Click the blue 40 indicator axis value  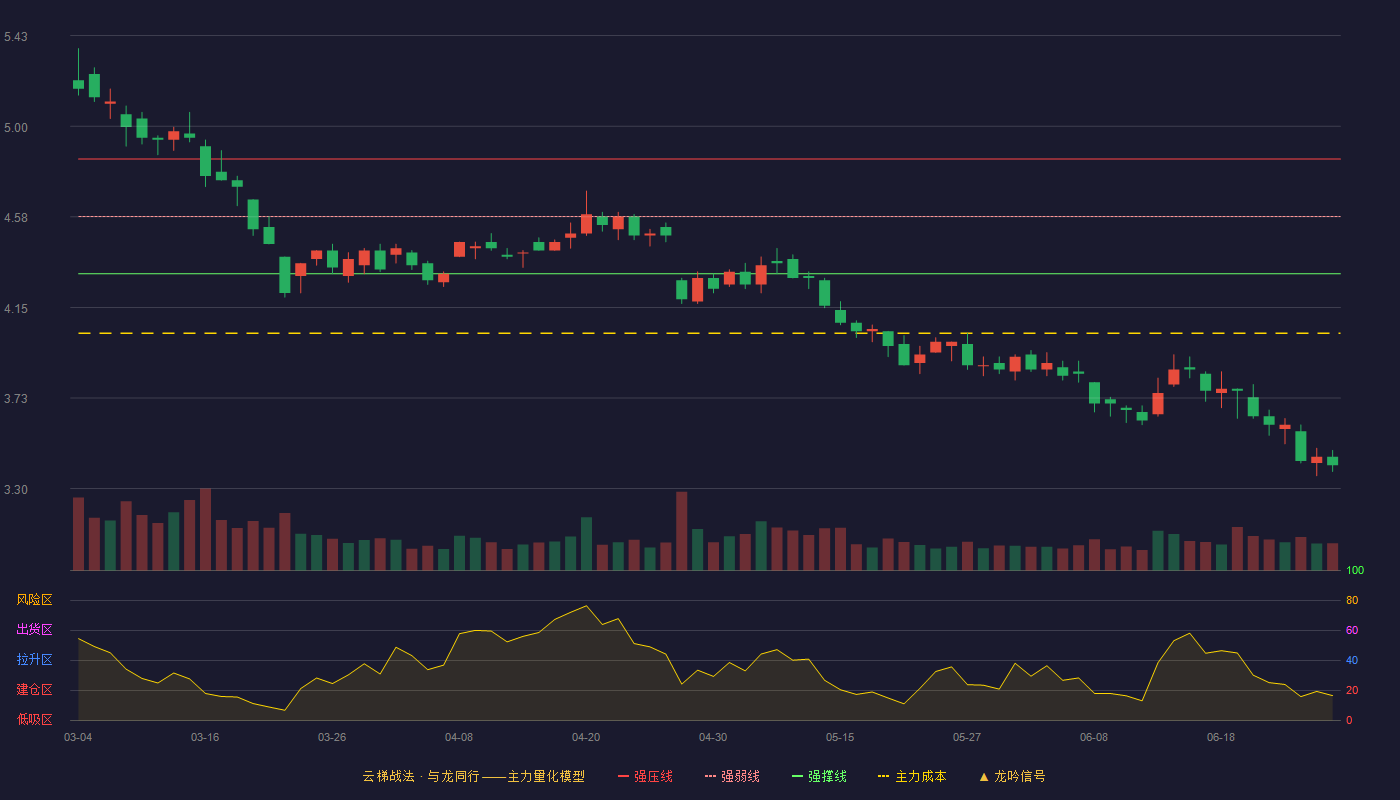tap(1352, 661)
